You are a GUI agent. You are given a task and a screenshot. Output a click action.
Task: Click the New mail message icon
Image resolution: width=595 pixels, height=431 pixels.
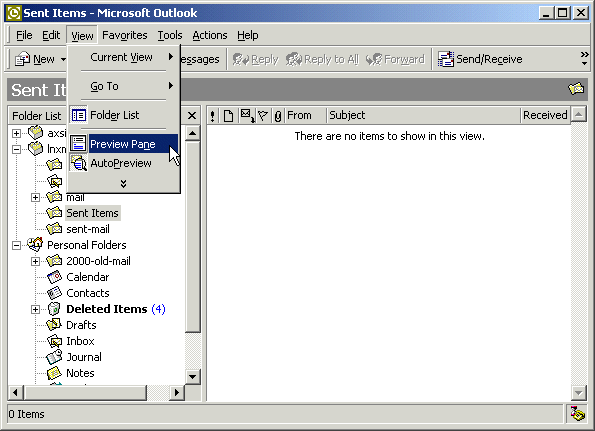click(x=22, y=59)
